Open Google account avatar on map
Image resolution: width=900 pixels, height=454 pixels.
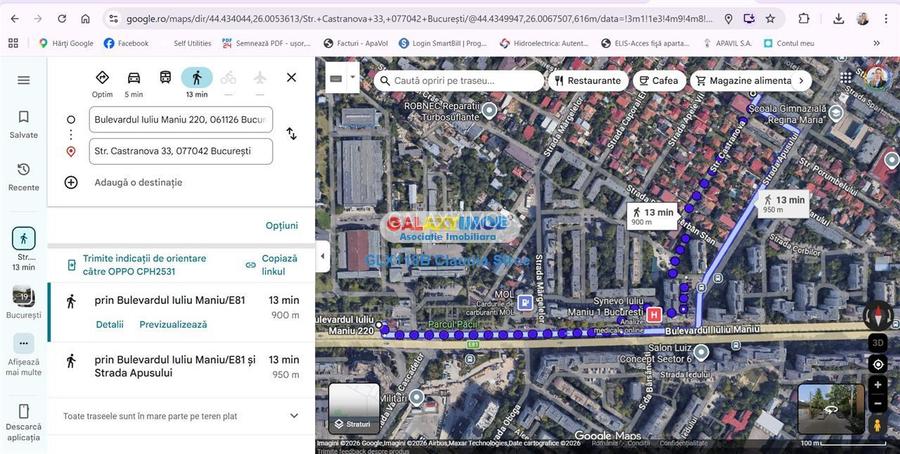(876, 77)
